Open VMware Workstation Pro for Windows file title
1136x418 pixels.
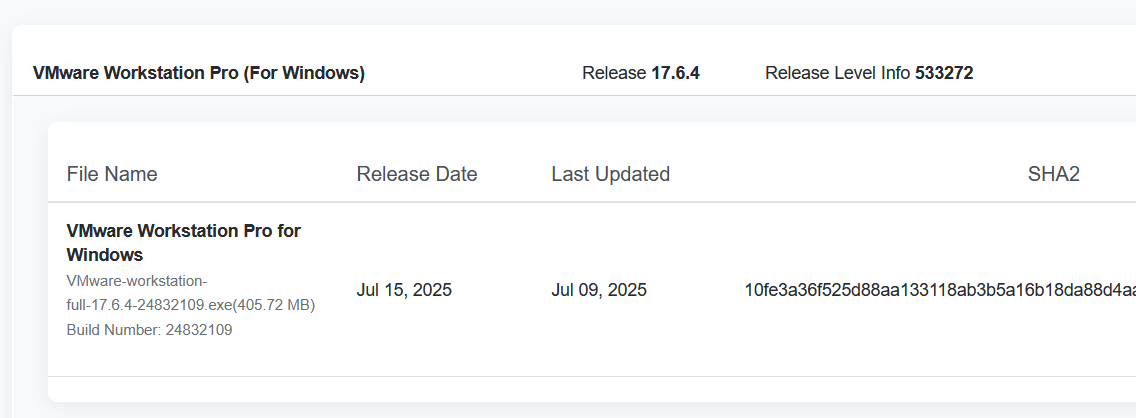(x=184, y=231)
